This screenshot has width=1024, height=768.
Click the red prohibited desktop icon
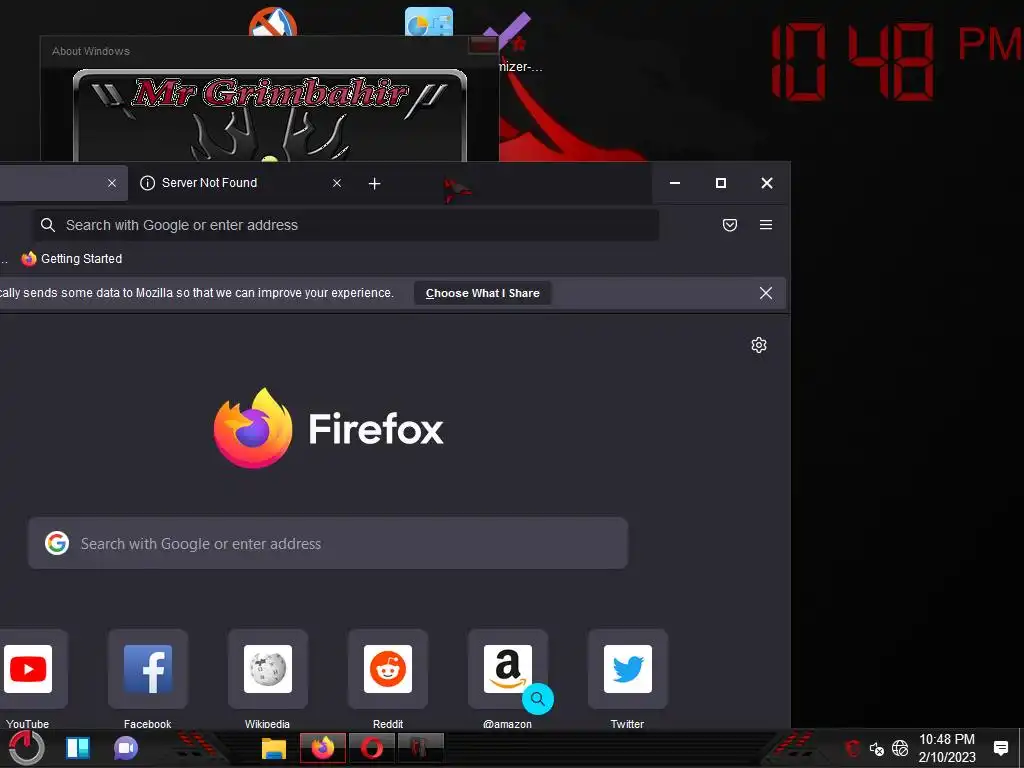coord(273,22)
